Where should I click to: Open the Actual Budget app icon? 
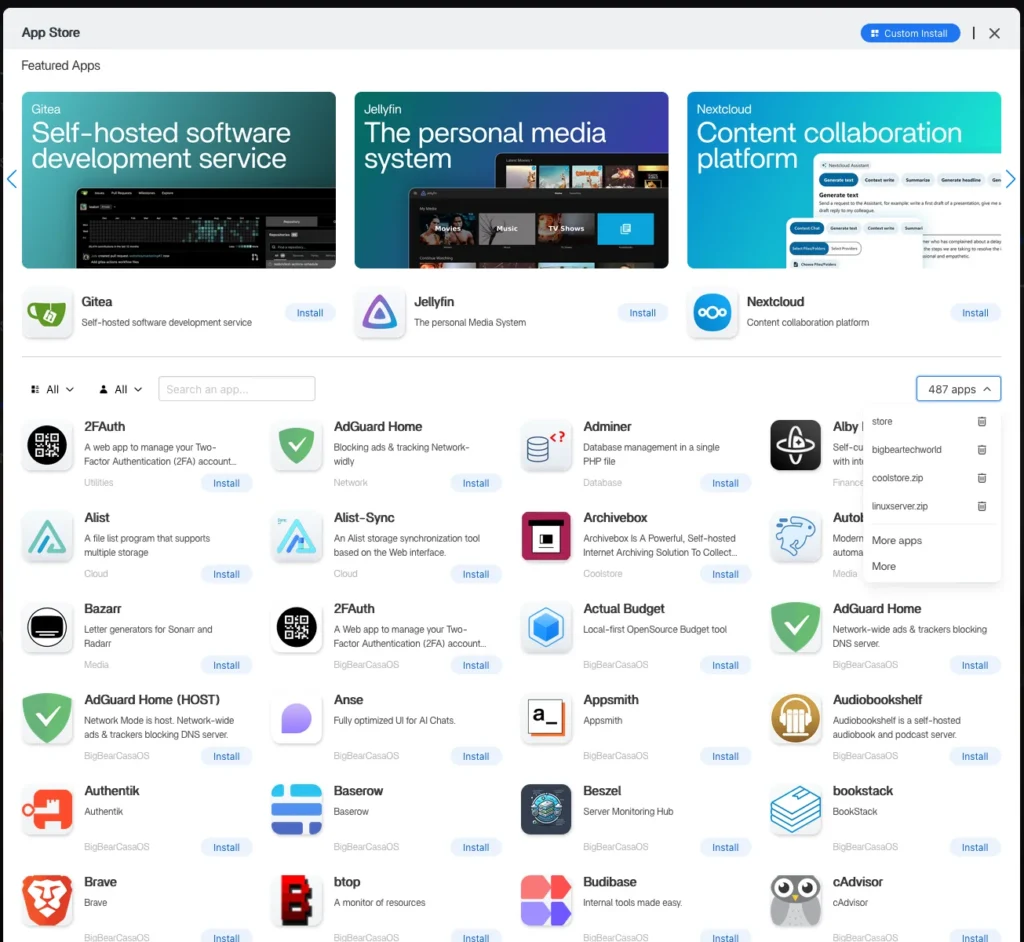(546, 627)
